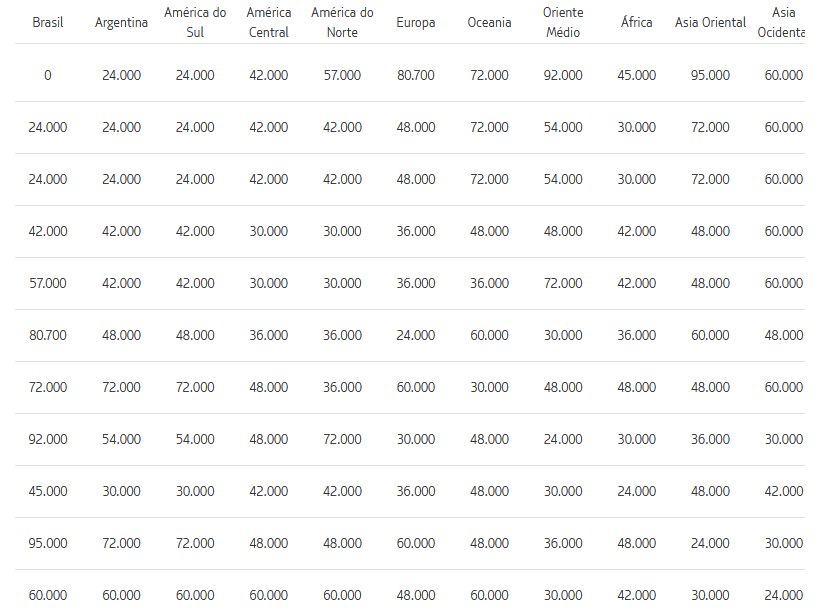Viewport: 820px width, 611px height.
Task: Click the 80.700 cell in Brasil column
Action: coord(48,335)
